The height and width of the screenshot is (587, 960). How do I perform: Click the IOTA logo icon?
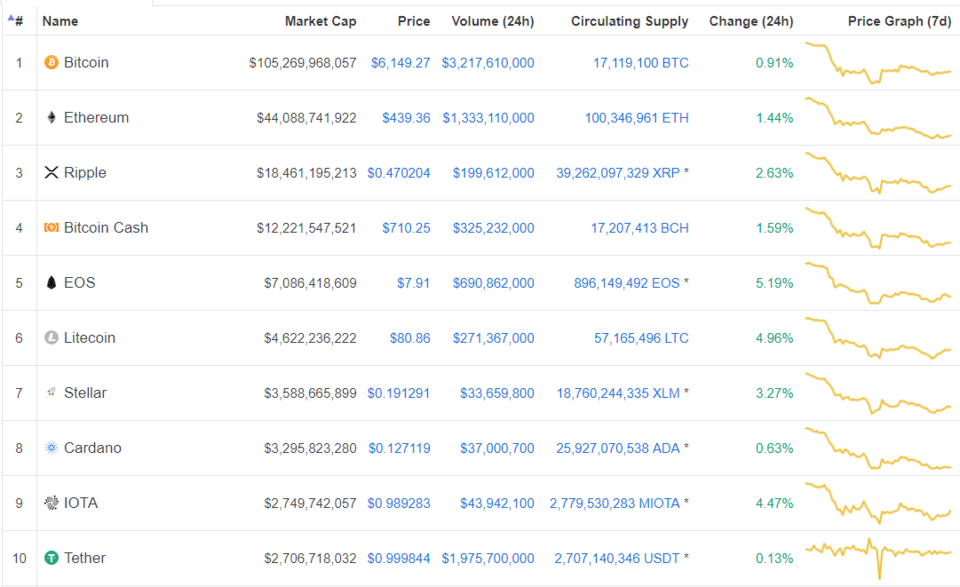click(51, 503)
